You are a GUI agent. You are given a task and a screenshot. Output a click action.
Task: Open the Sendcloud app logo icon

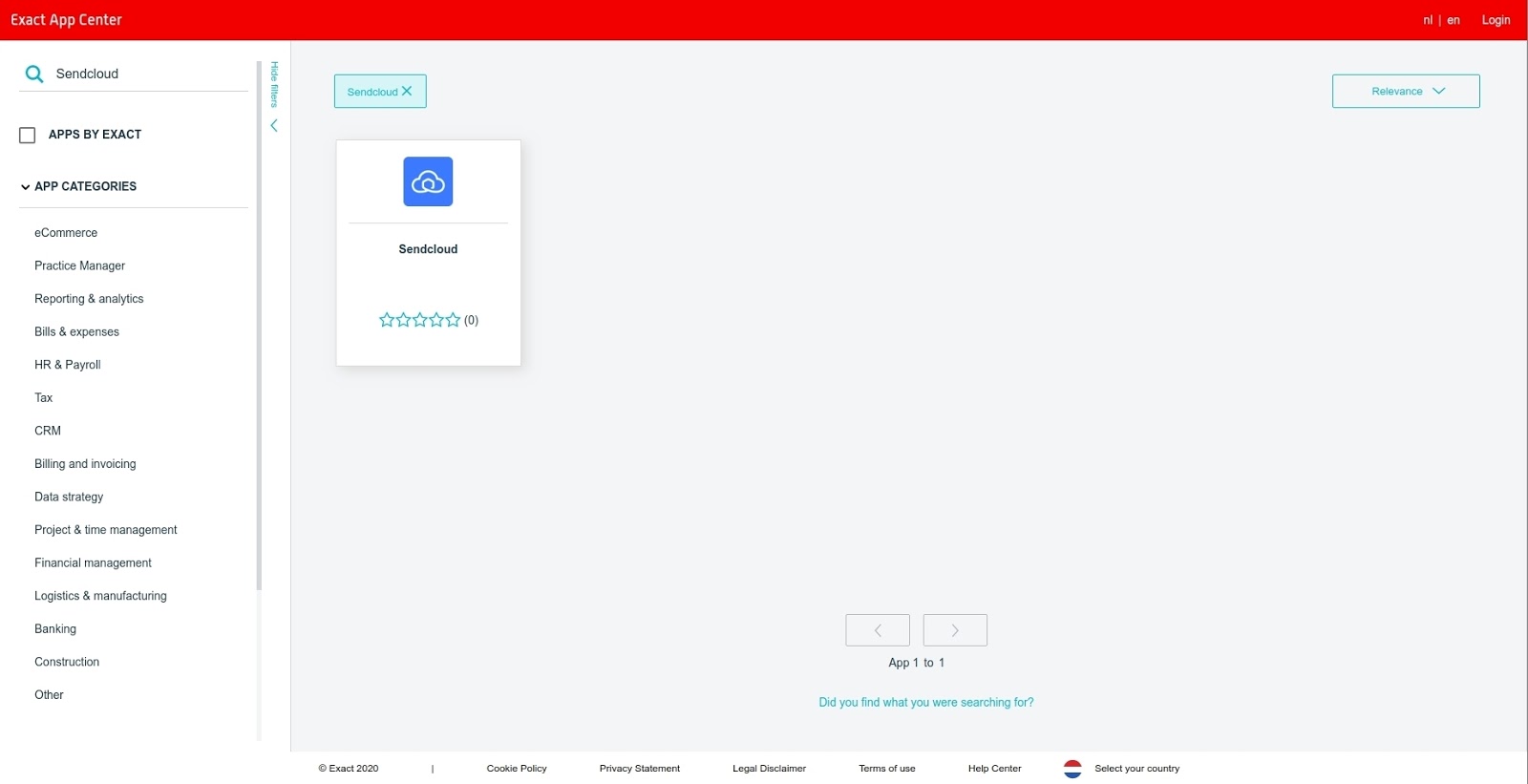(x=428, y=181)
